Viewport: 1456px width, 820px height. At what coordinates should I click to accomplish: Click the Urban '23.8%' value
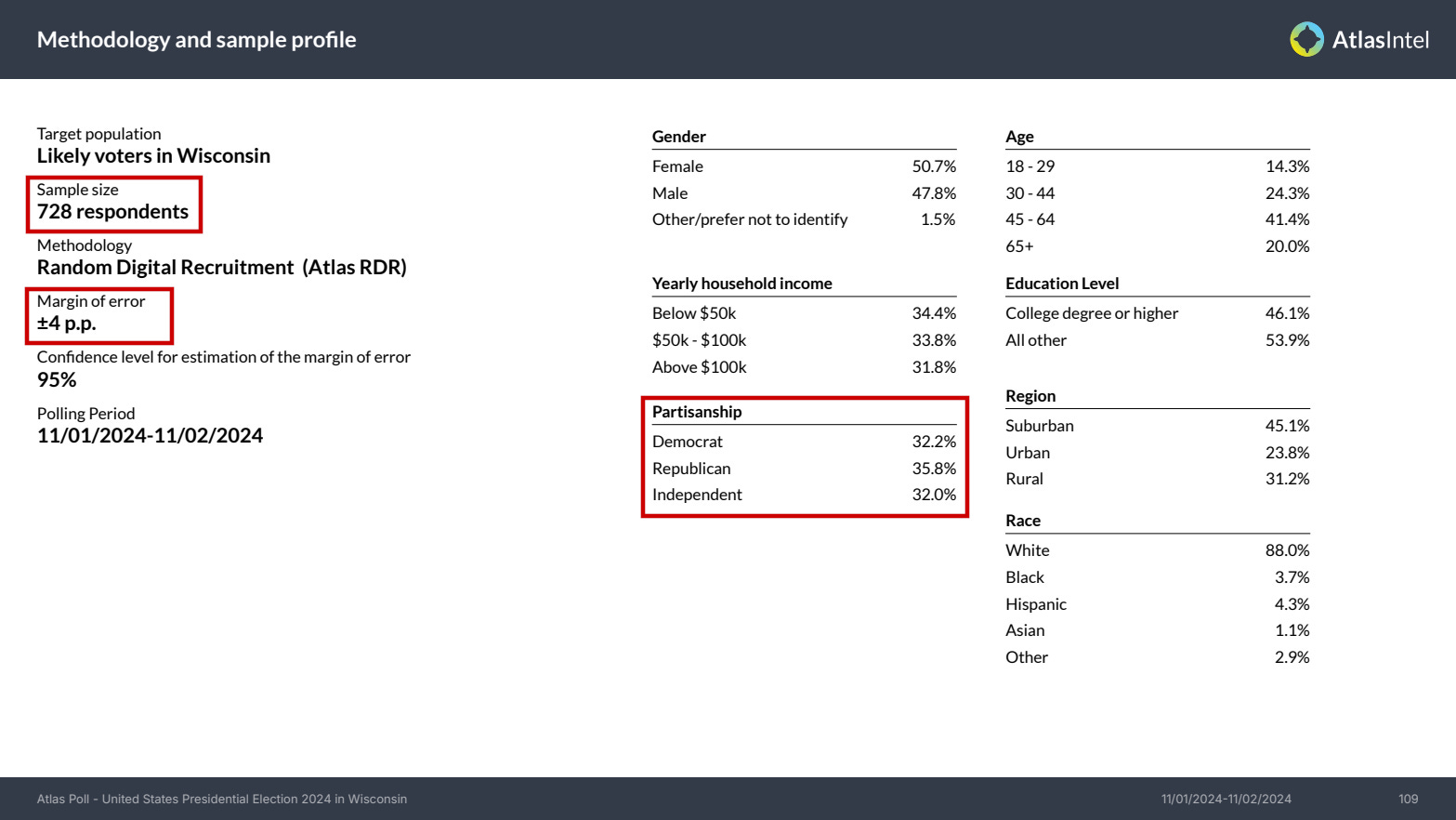point(1287,453)
